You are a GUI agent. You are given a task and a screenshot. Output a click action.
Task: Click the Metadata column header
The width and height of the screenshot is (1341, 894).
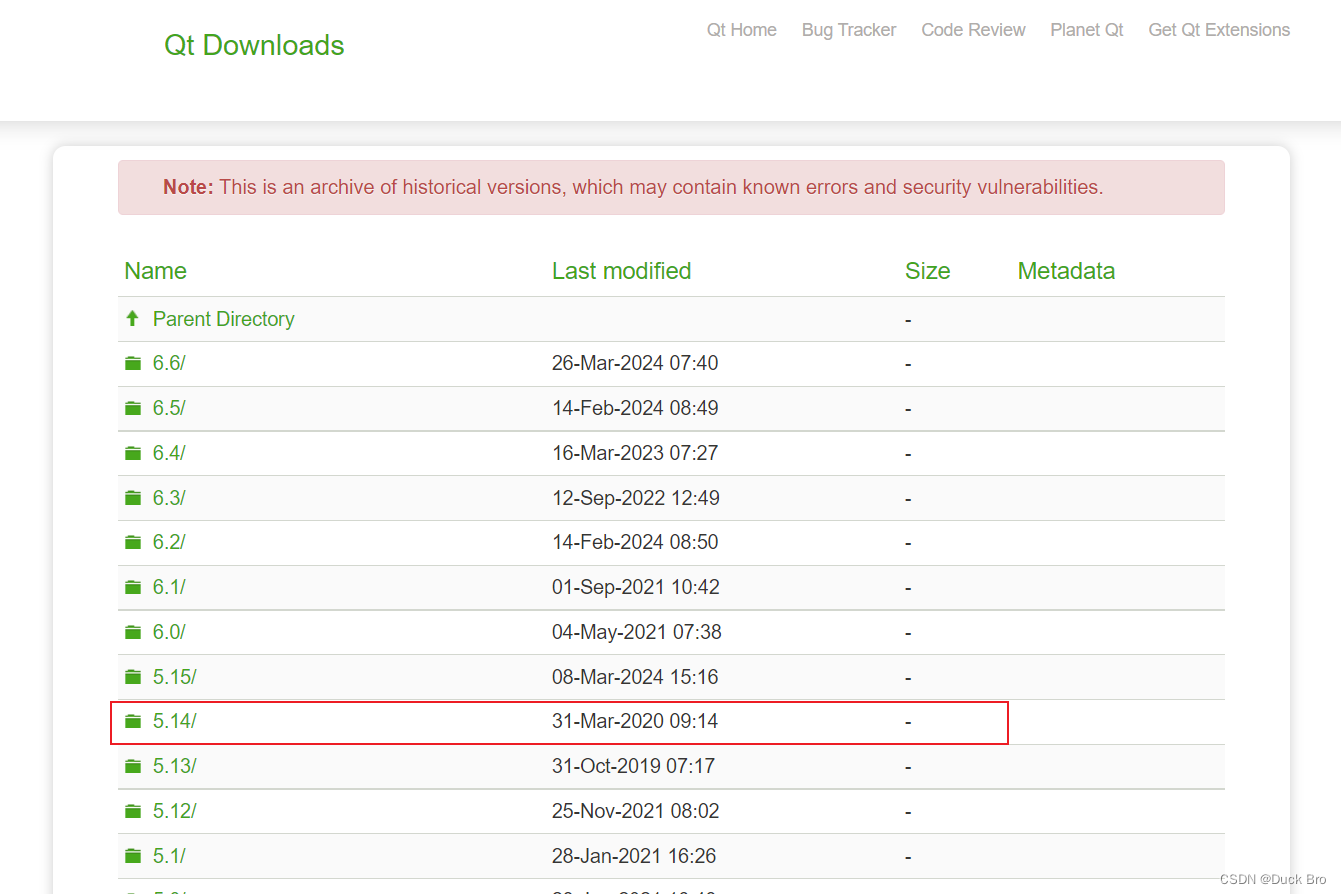(1066, 271)
